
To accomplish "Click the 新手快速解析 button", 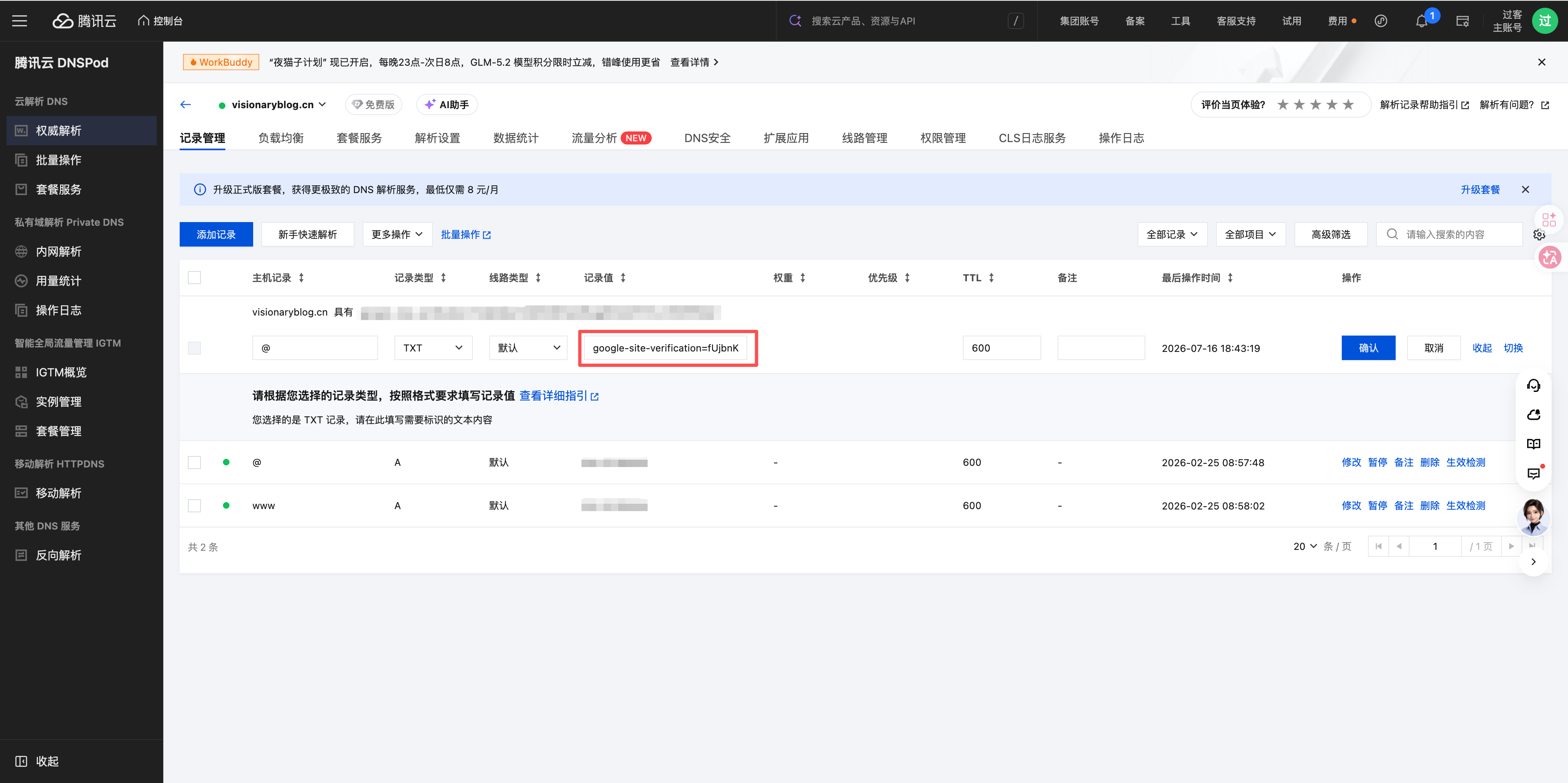I will coord(307,234).
